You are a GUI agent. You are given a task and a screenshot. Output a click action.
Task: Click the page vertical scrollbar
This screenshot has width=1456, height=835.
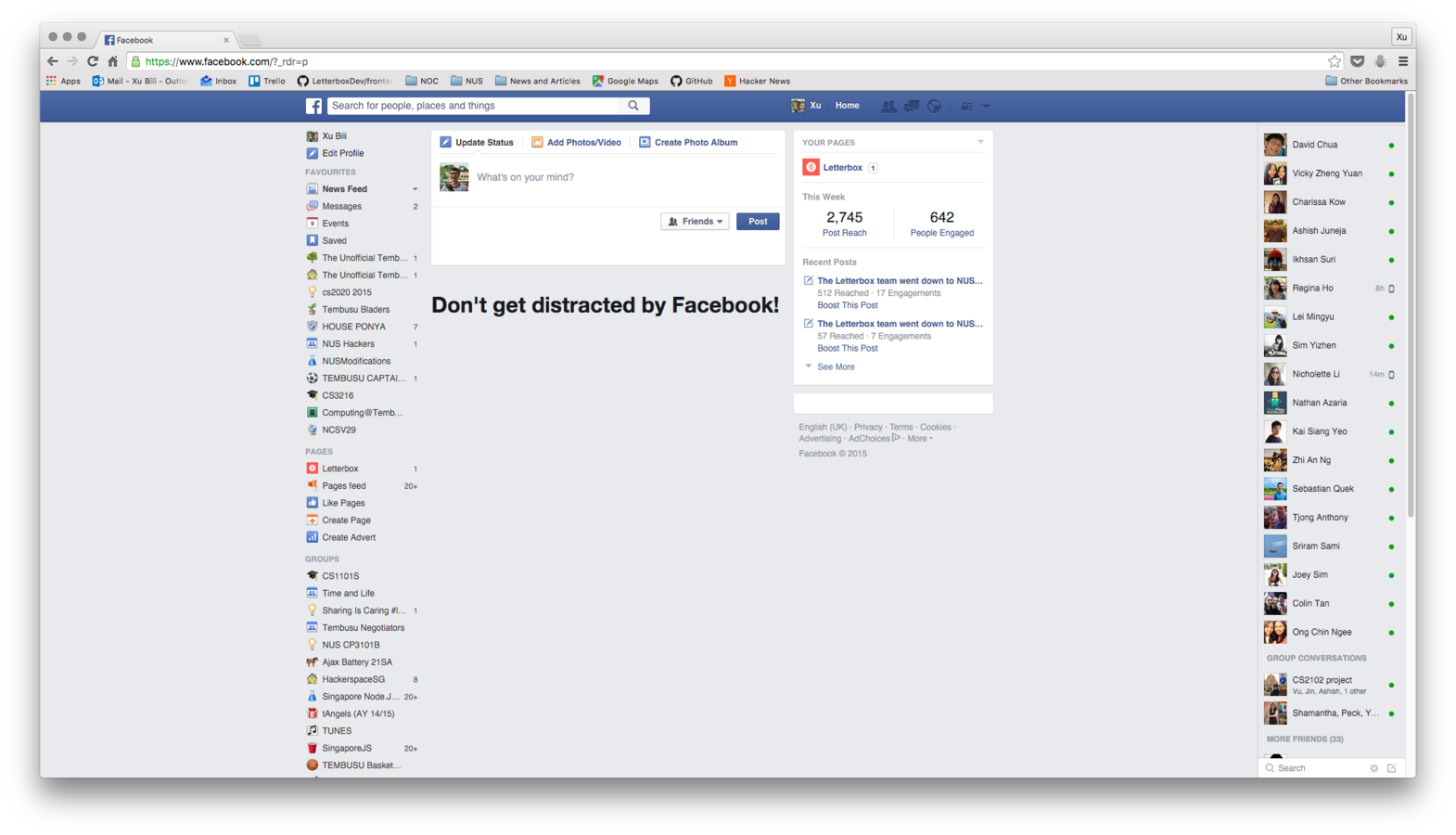click(x=1411, y=306)
